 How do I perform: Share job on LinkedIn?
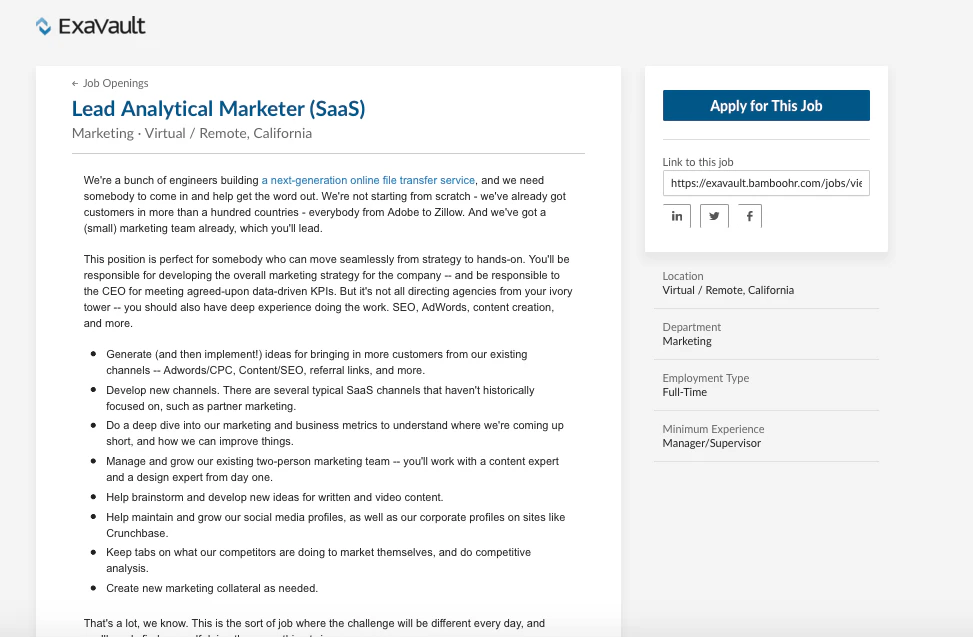(676, 216)
